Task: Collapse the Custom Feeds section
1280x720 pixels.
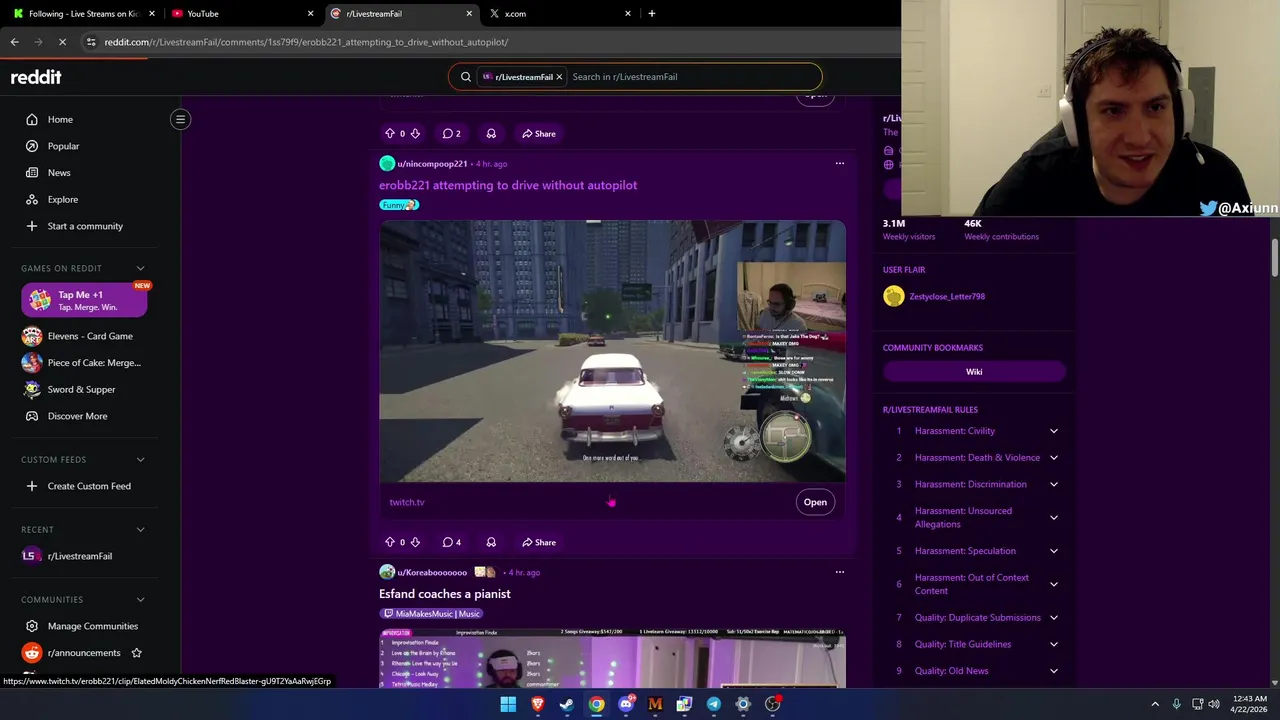Action: (x=140, y=459)
